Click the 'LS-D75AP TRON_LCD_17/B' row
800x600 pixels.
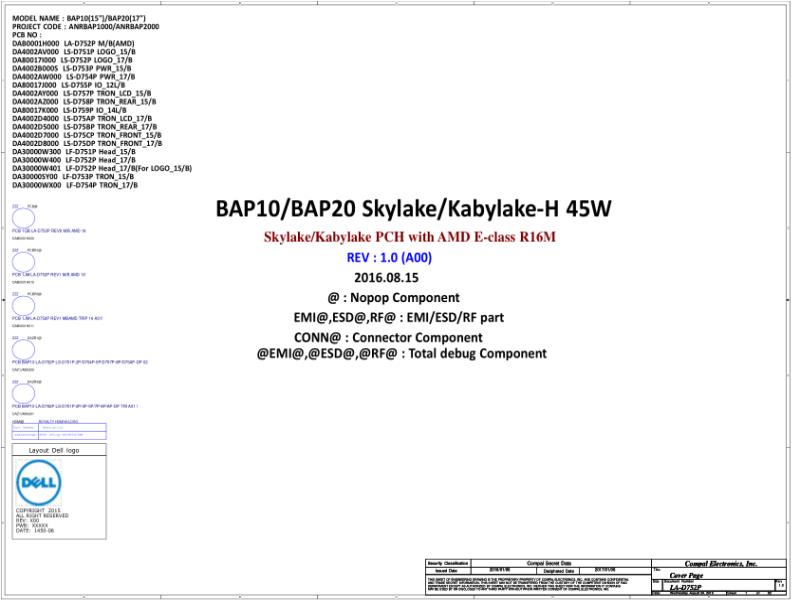click(x=82, y=118)
